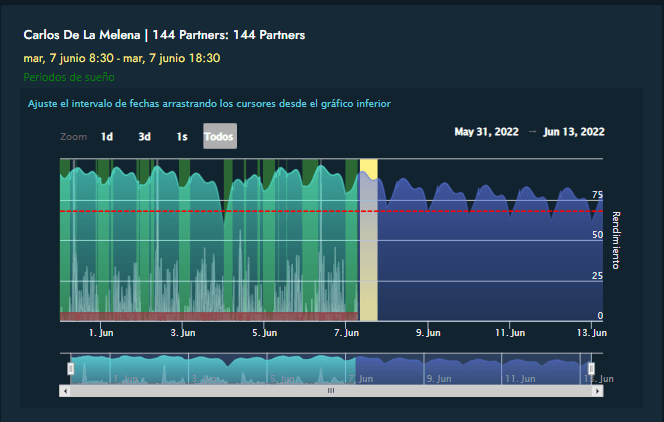Click the scrollbar right arrow
Image resolution: width=664 pixels, height=422 pixels.
[598, 391]
